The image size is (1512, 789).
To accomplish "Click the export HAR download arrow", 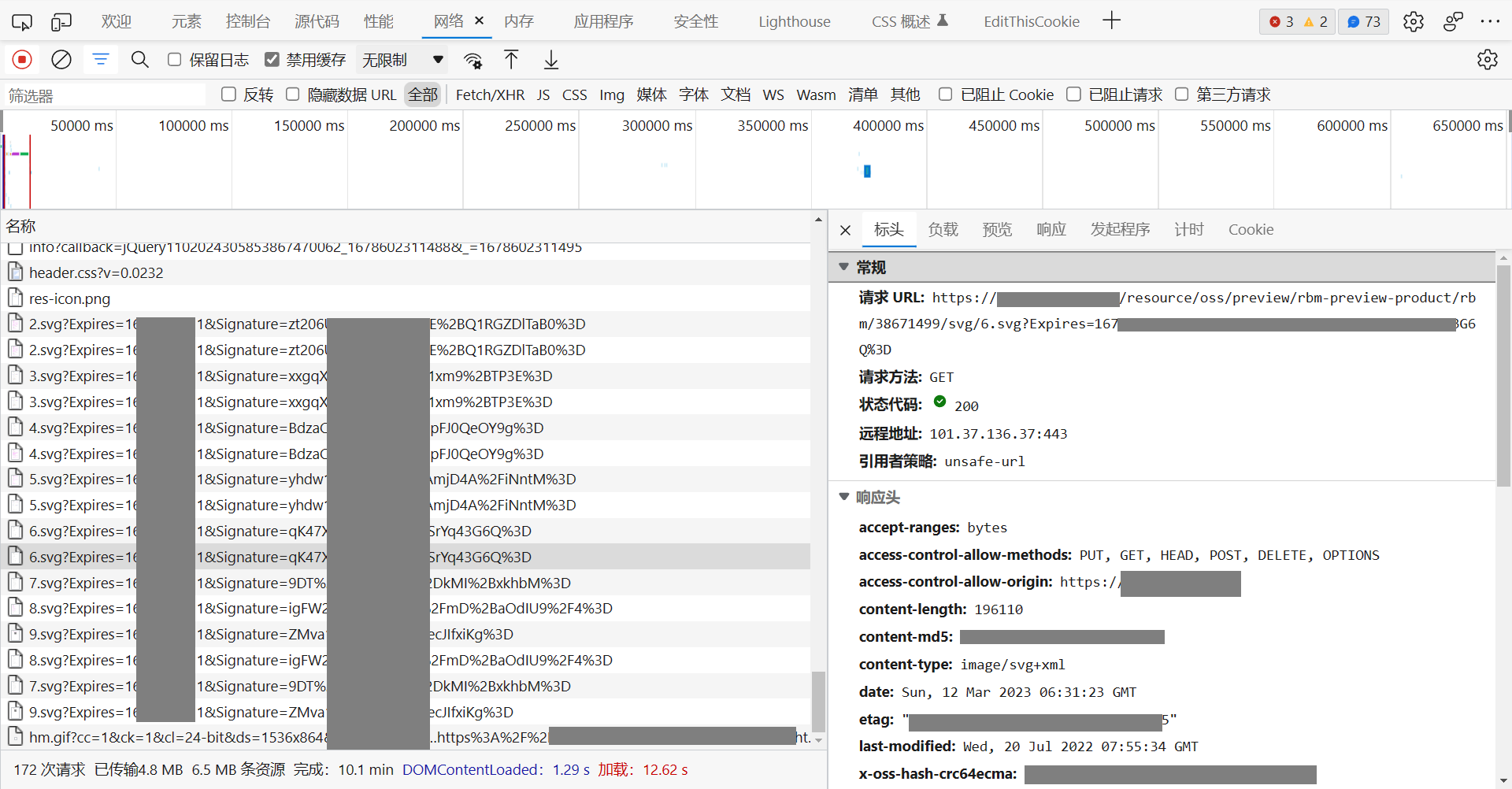I will click(551, 60).
